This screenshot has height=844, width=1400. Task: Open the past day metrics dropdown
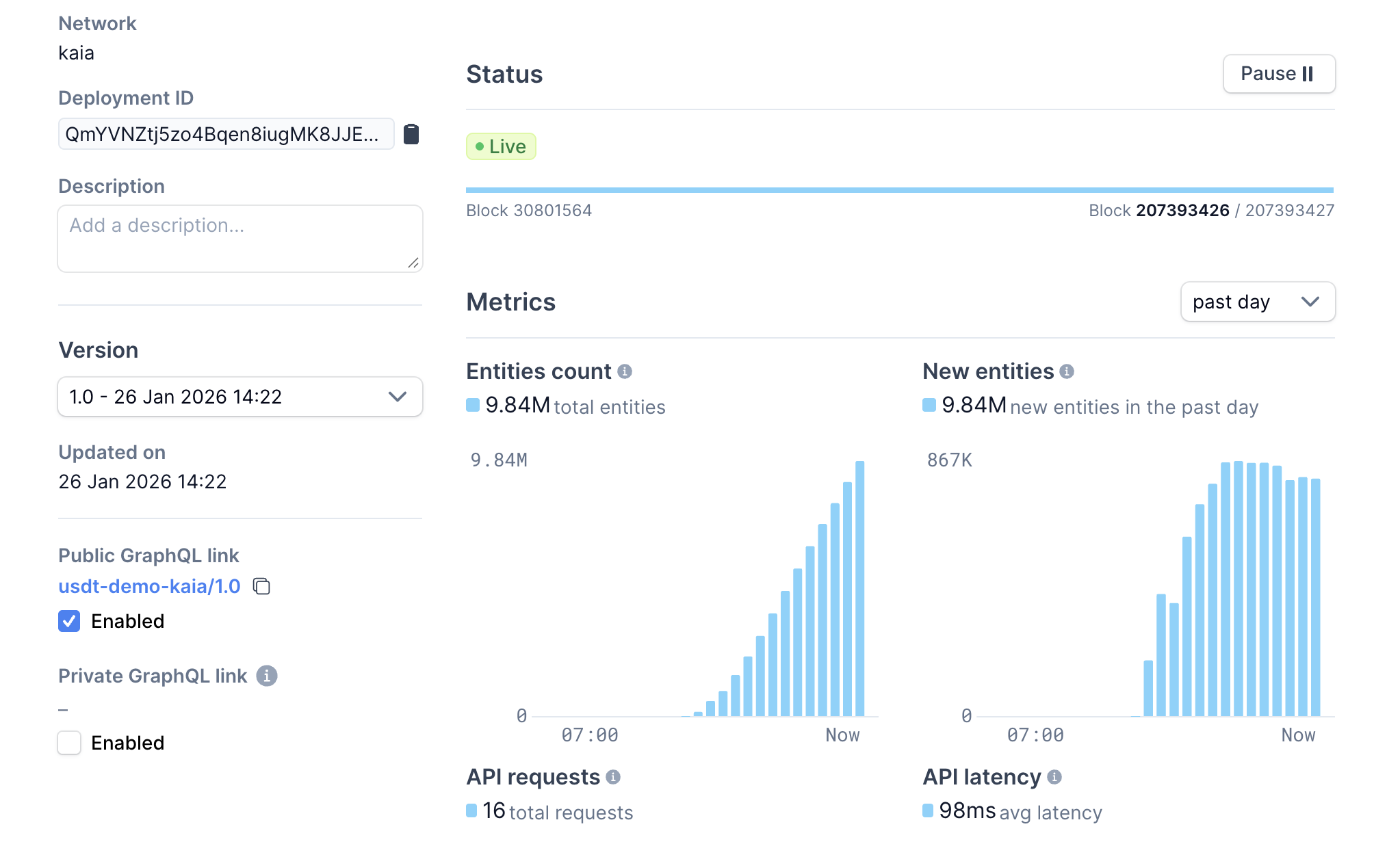coord(1257,302)
